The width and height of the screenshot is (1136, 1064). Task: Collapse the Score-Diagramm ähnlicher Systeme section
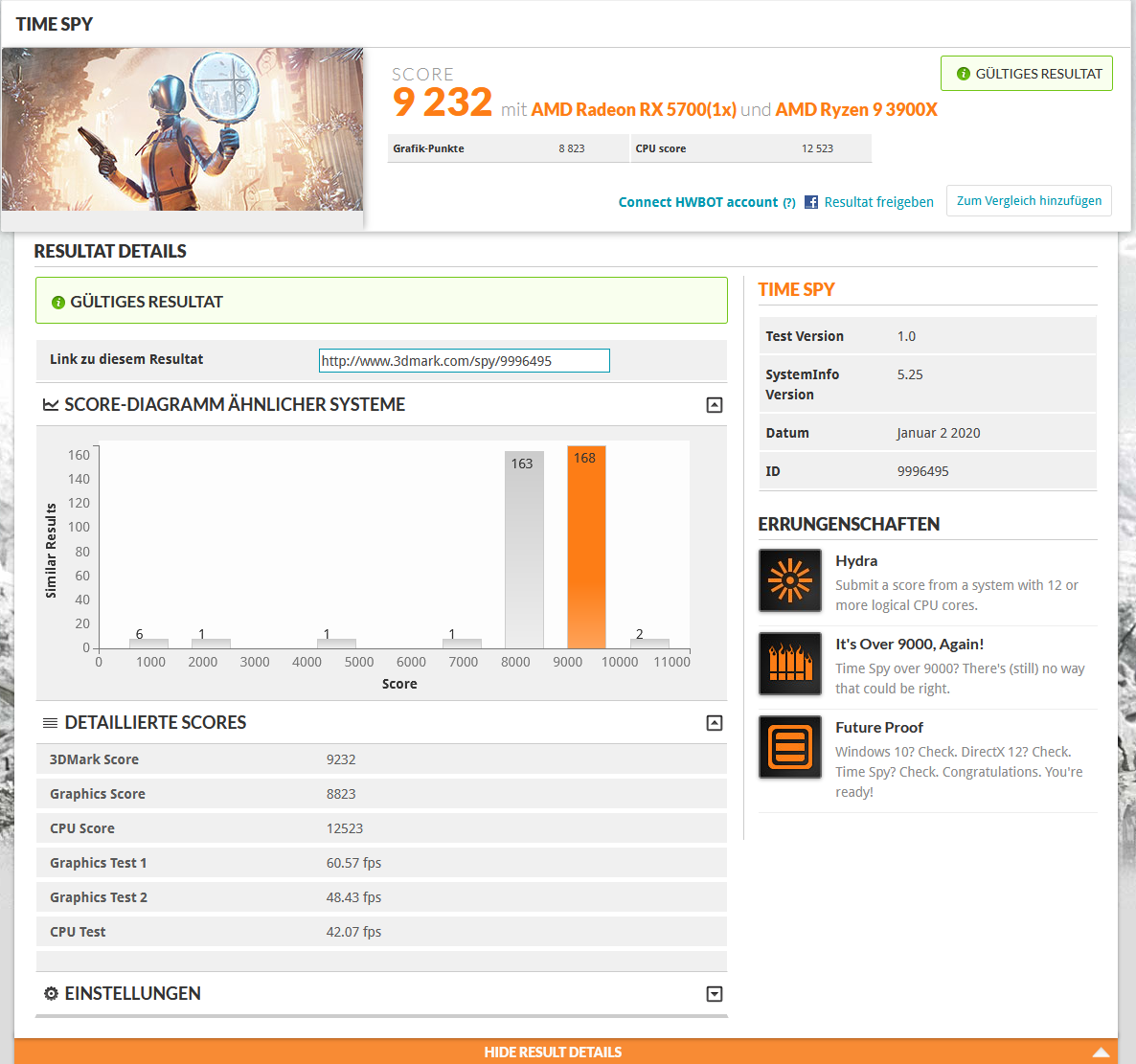click(x=715, y=405)
